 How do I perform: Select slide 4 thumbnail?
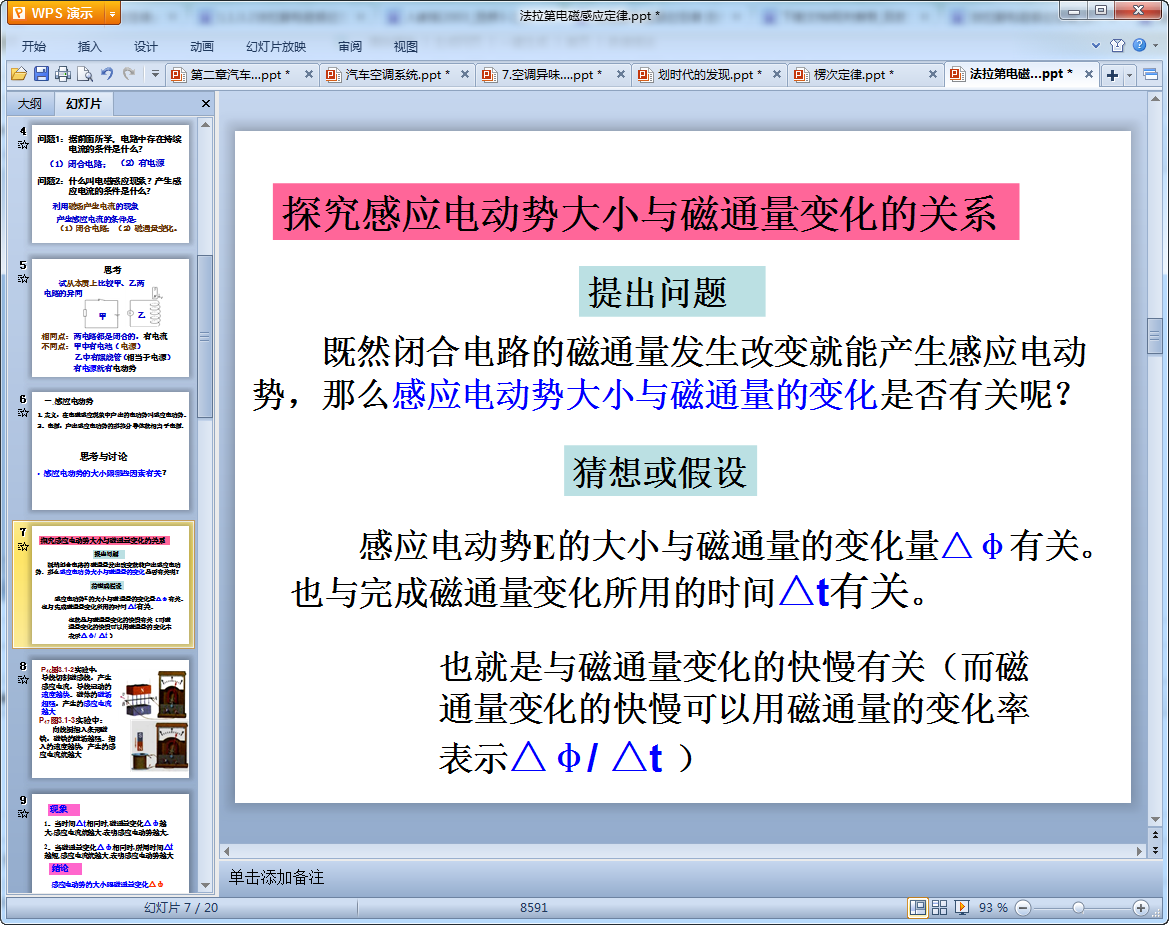click(x=110, y=184)
